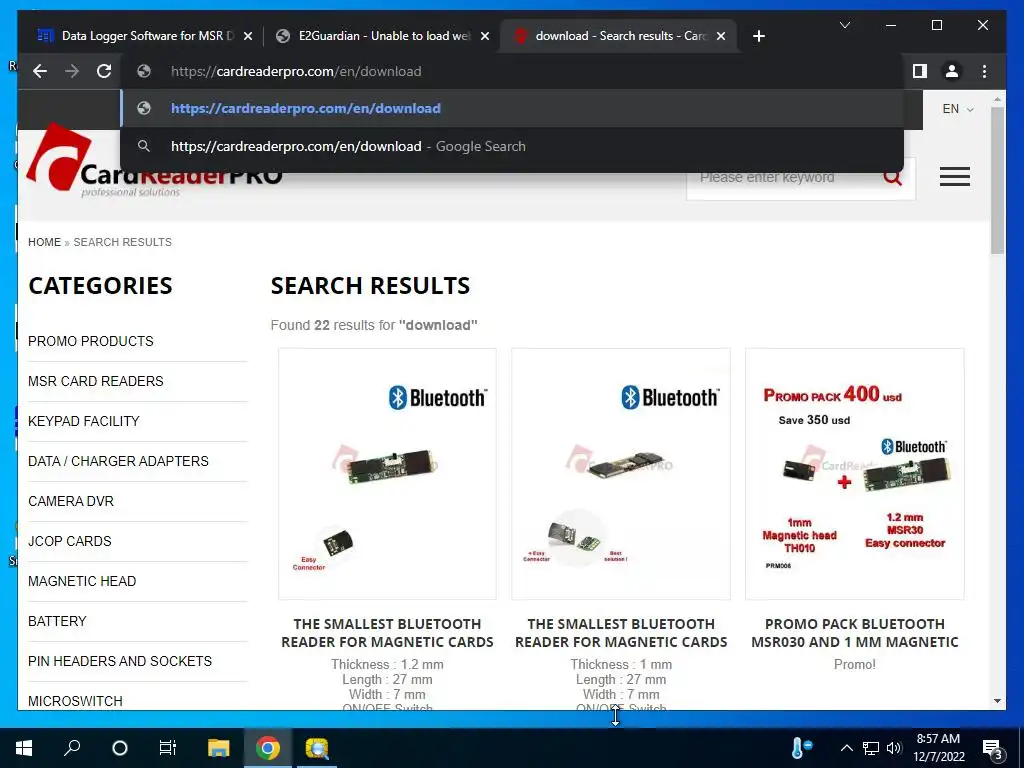
Task: Click the Chrome taskbar icon
Action: [x=268, y=748]
